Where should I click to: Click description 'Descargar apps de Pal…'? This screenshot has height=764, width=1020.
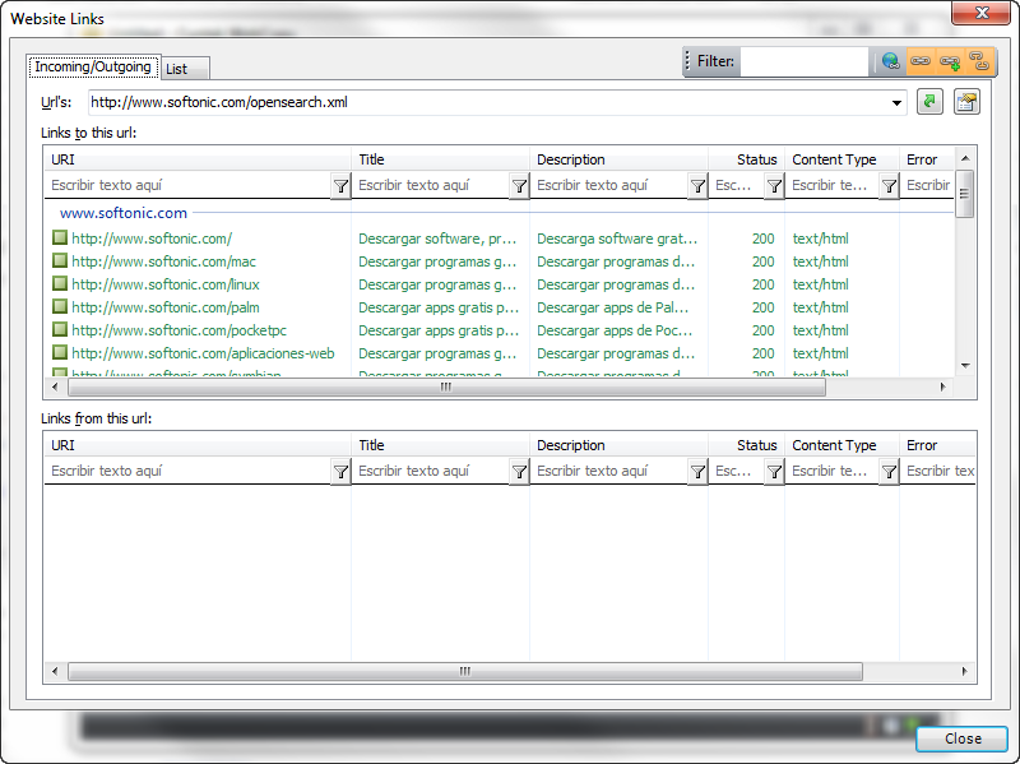(612, 307)
